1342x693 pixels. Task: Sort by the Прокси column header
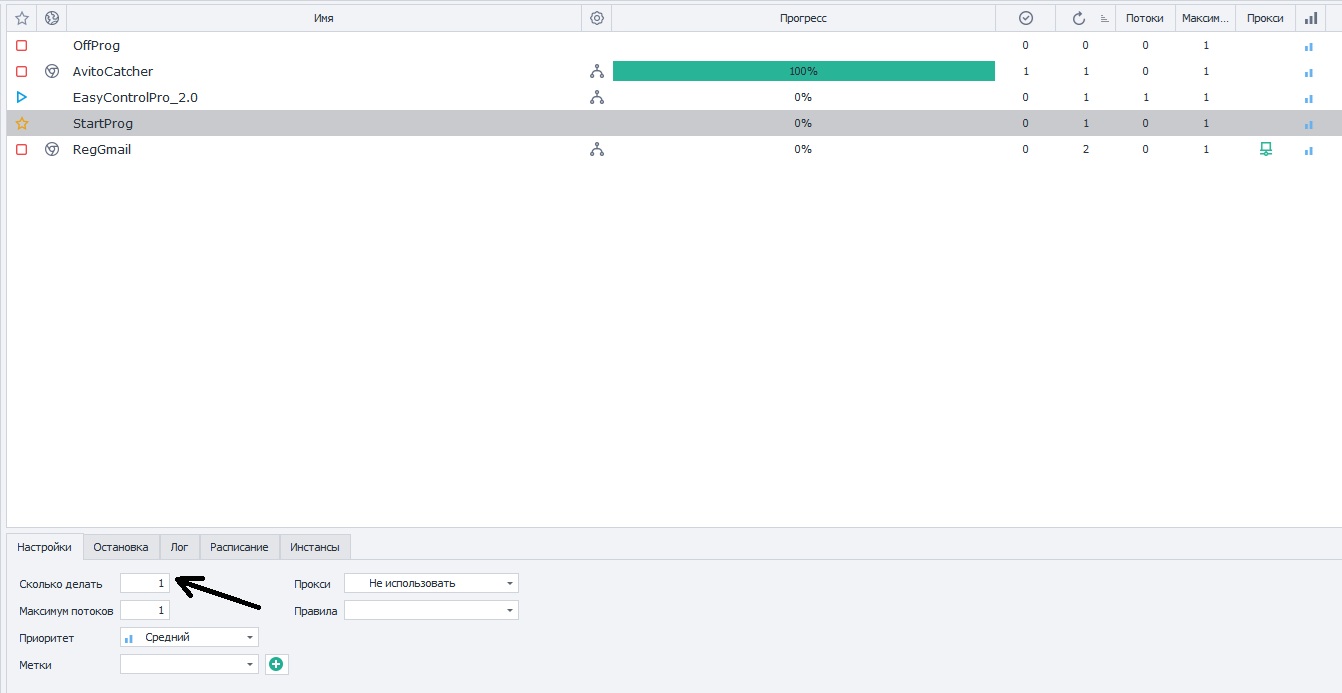coord(1265,18)
